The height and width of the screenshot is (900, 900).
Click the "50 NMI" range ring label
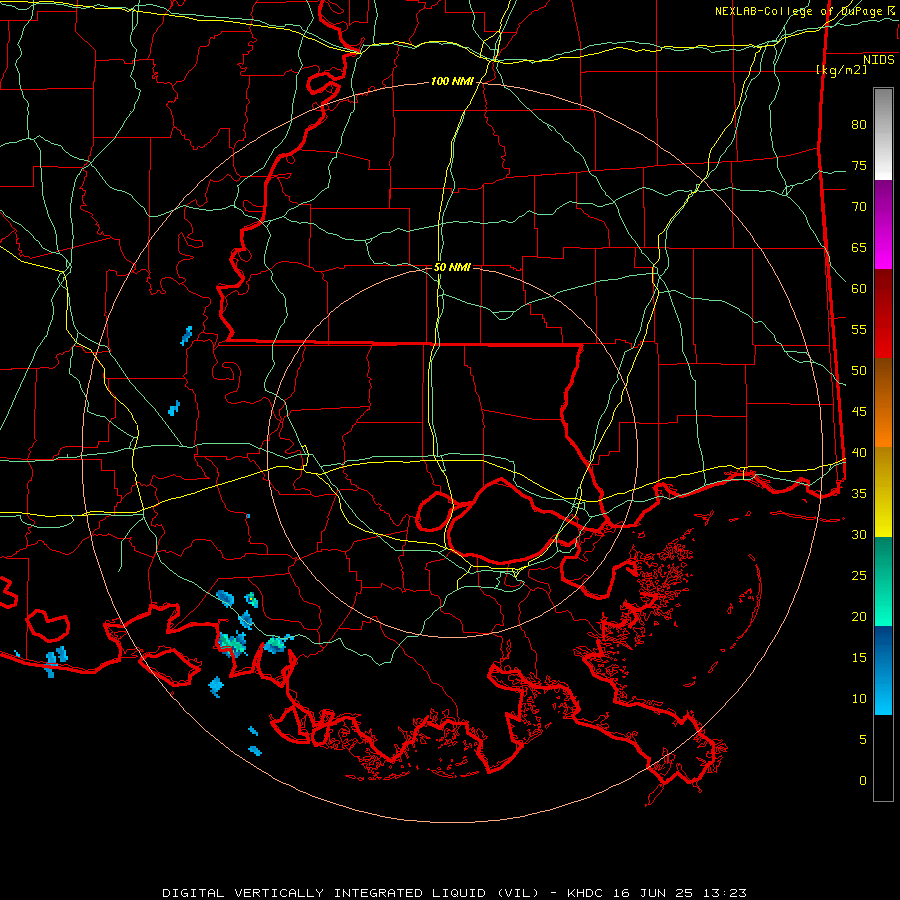(452, 267)
